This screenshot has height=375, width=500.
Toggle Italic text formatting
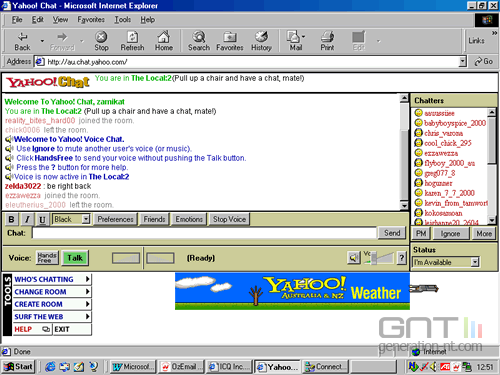point(27,219)
